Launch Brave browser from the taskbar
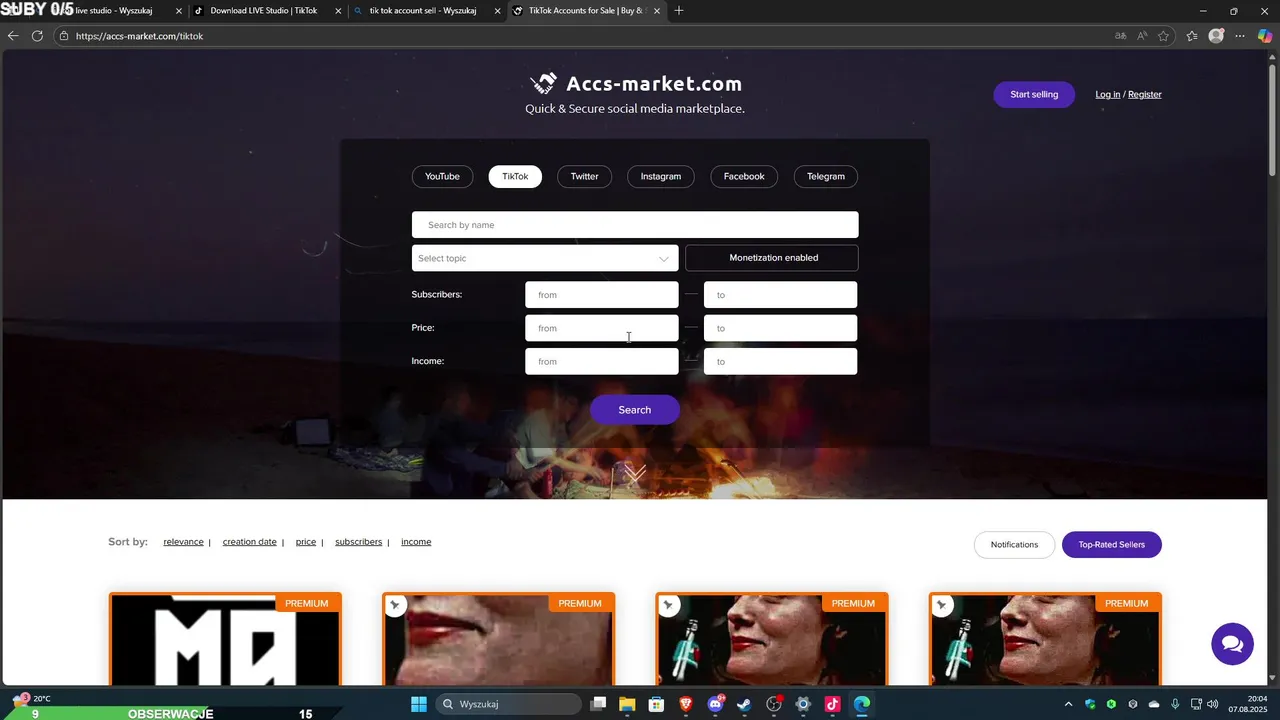The image size is (1280, 720). pyautogui.click(x=686, y=704)
